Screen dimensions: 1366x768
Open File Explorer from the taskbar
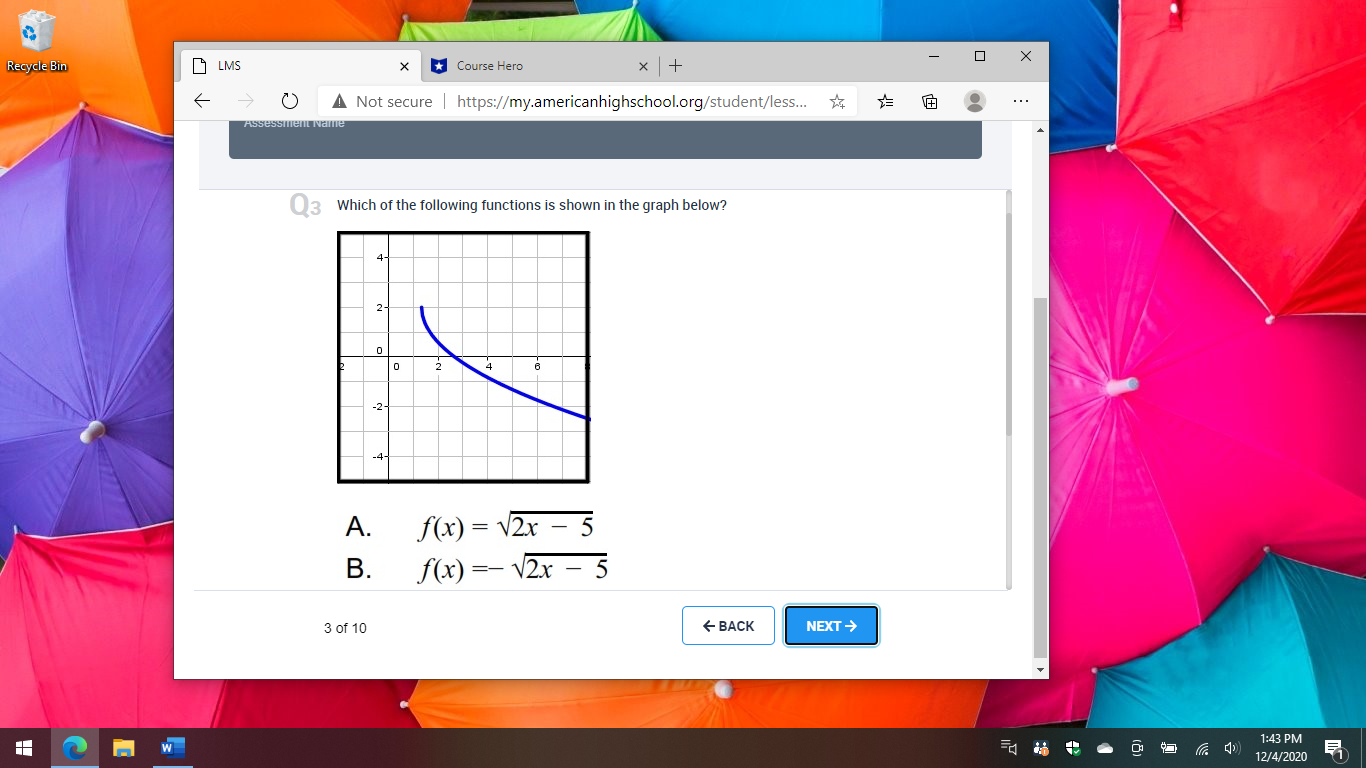tap(124, 747)
